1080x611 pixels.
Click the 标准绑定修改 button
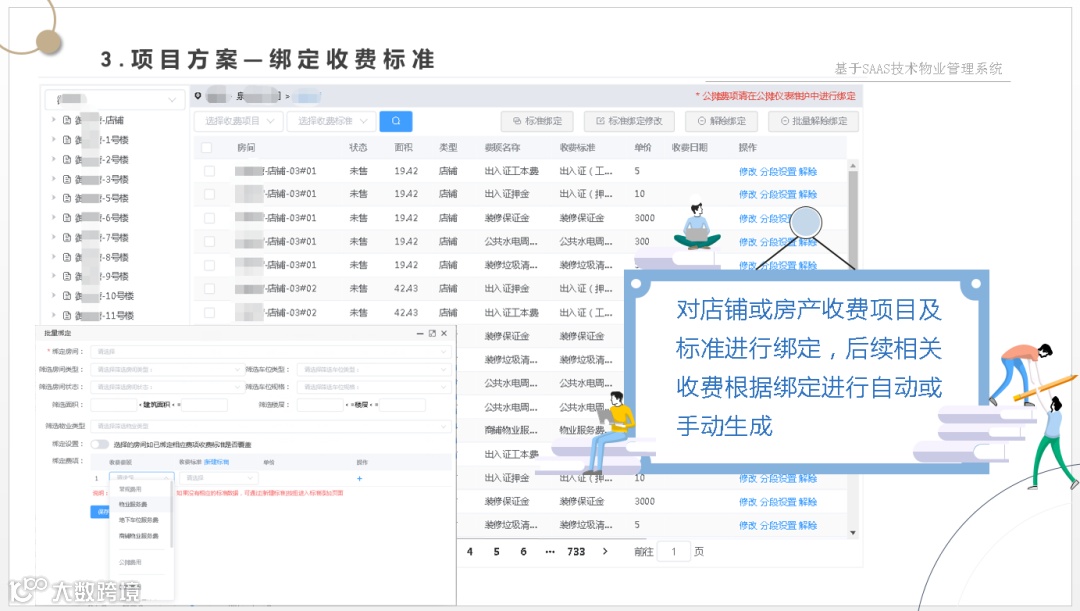click(x=630, y=121)
